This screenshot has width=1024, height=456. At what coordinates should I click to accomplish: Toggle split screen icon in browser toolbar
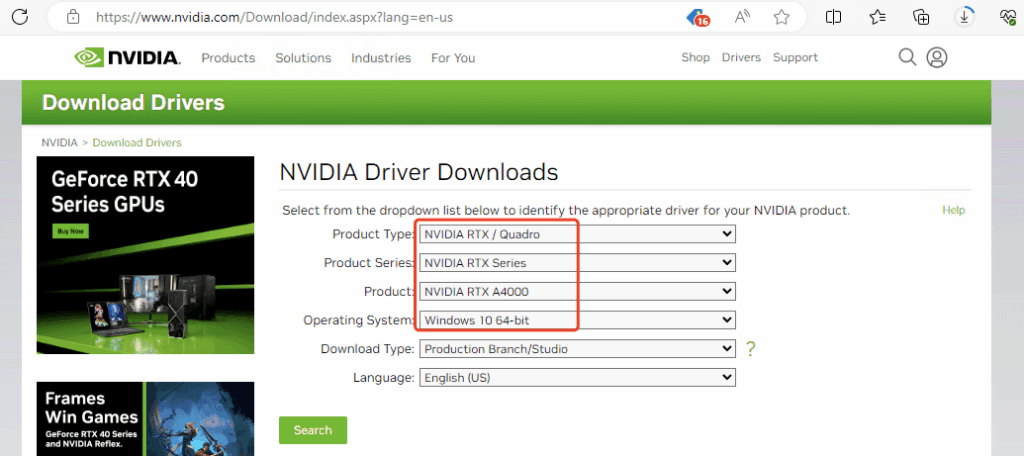point(833,17)
